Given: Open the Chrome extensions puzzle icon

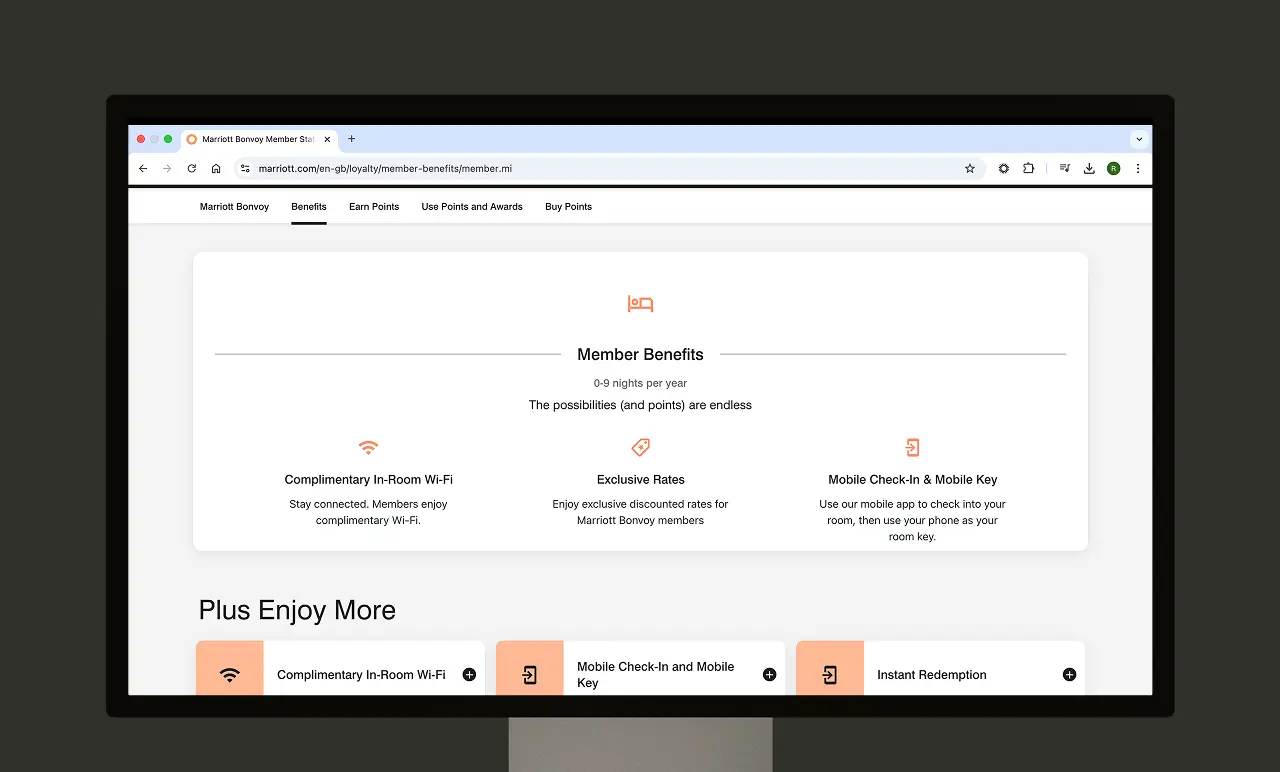Looking at the screenshot, I should [1028, 168].
